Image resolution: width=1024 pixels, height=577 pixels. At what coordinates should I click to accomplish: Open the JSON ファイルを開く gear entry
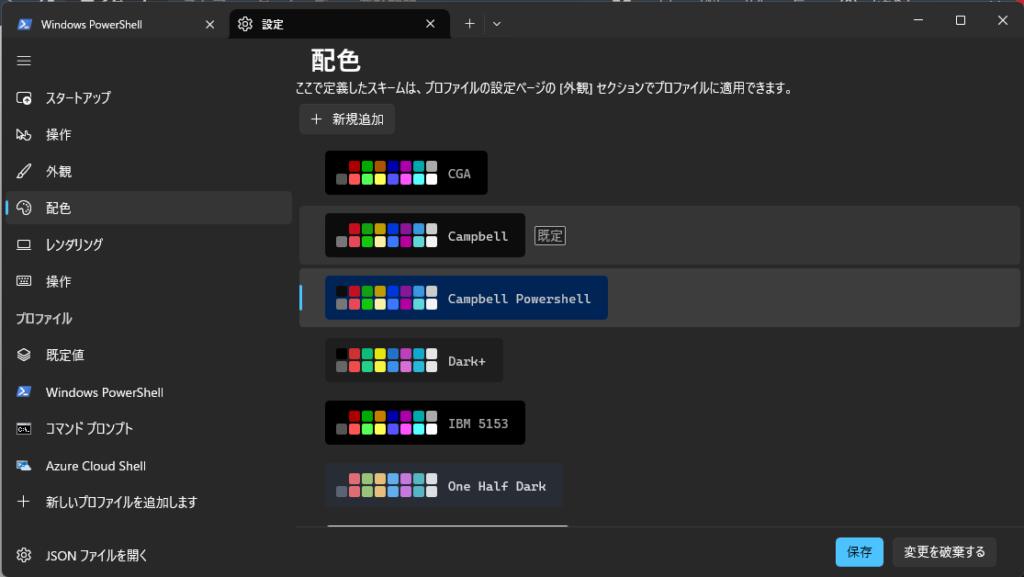pos(148,555)
